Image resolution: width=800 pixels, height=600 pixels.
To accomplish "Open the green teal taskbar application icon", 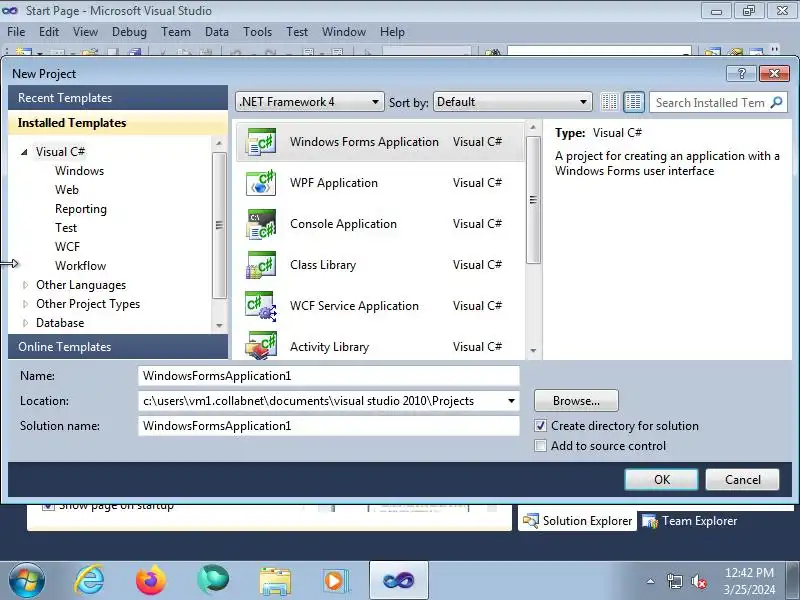I will [213, 580].
